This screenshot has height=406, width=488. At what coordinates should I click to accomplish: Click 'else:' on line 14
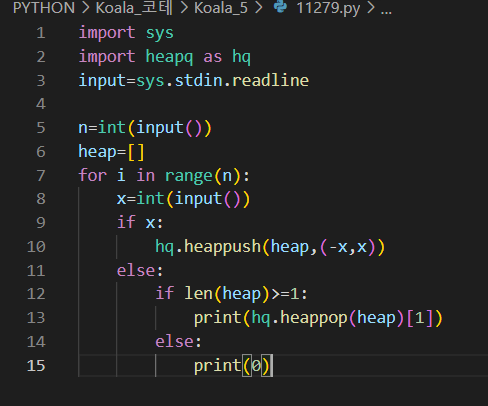[179, 342]
